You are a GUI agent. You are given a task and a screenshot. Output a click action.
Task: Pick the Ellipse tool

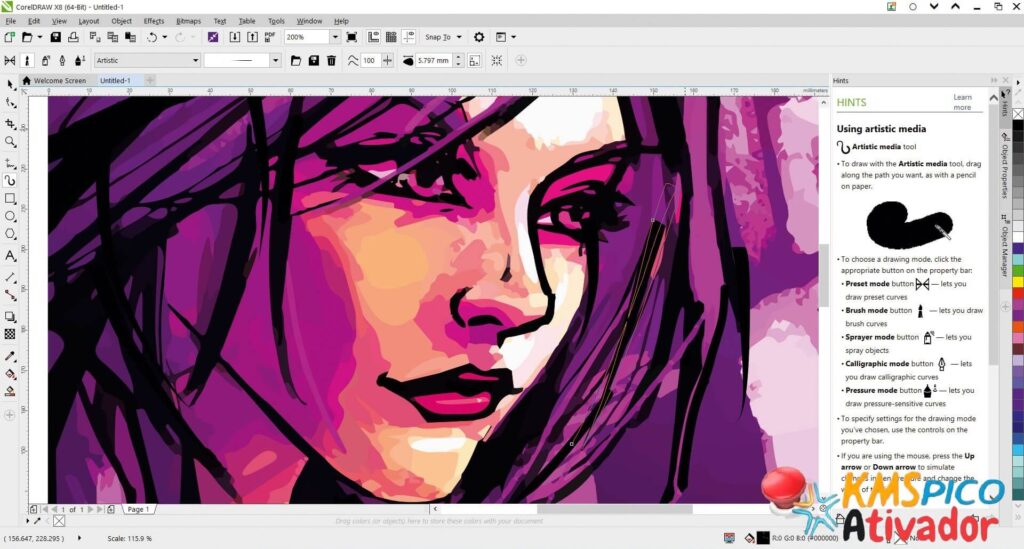(10, 216)
